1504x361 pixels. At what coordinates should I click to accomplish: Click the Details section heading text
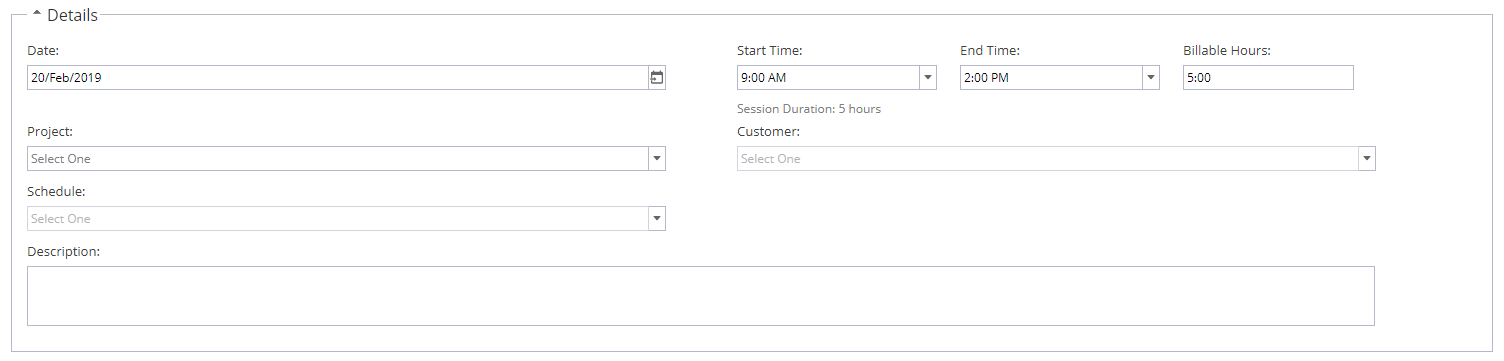pos(72,15)
